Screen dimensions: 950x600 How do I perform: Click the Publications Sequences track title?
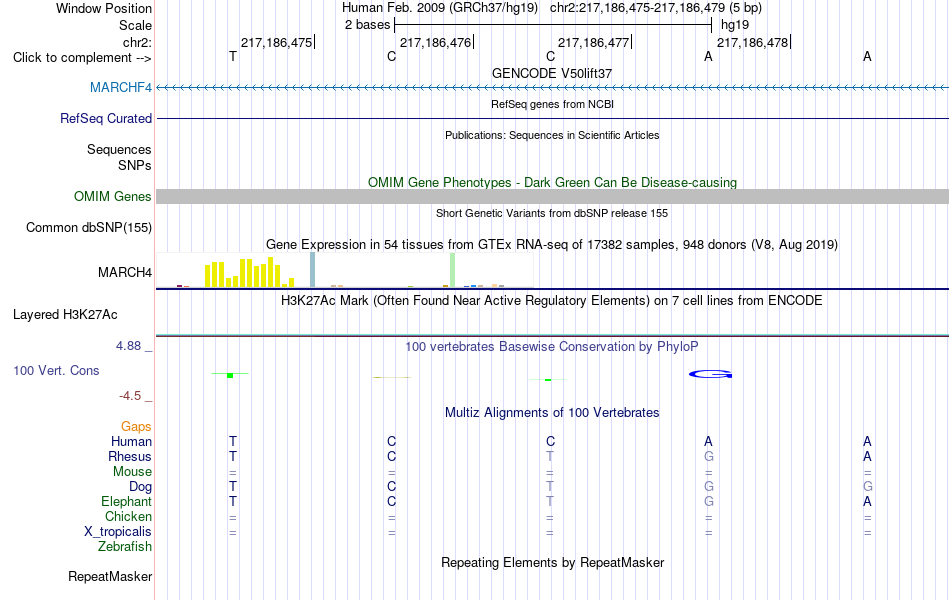pyautogui.click(x=552, y=135)
